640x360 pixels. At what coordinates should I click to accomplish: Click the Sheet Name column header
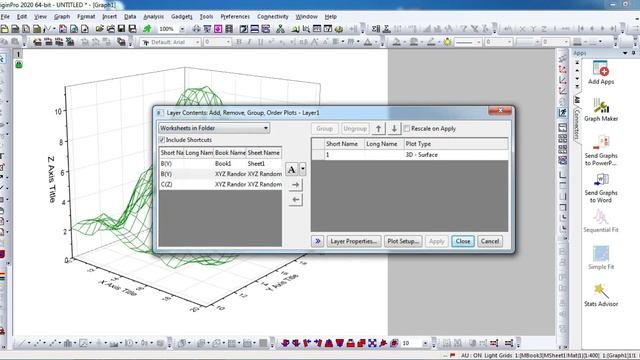point(264,153)
